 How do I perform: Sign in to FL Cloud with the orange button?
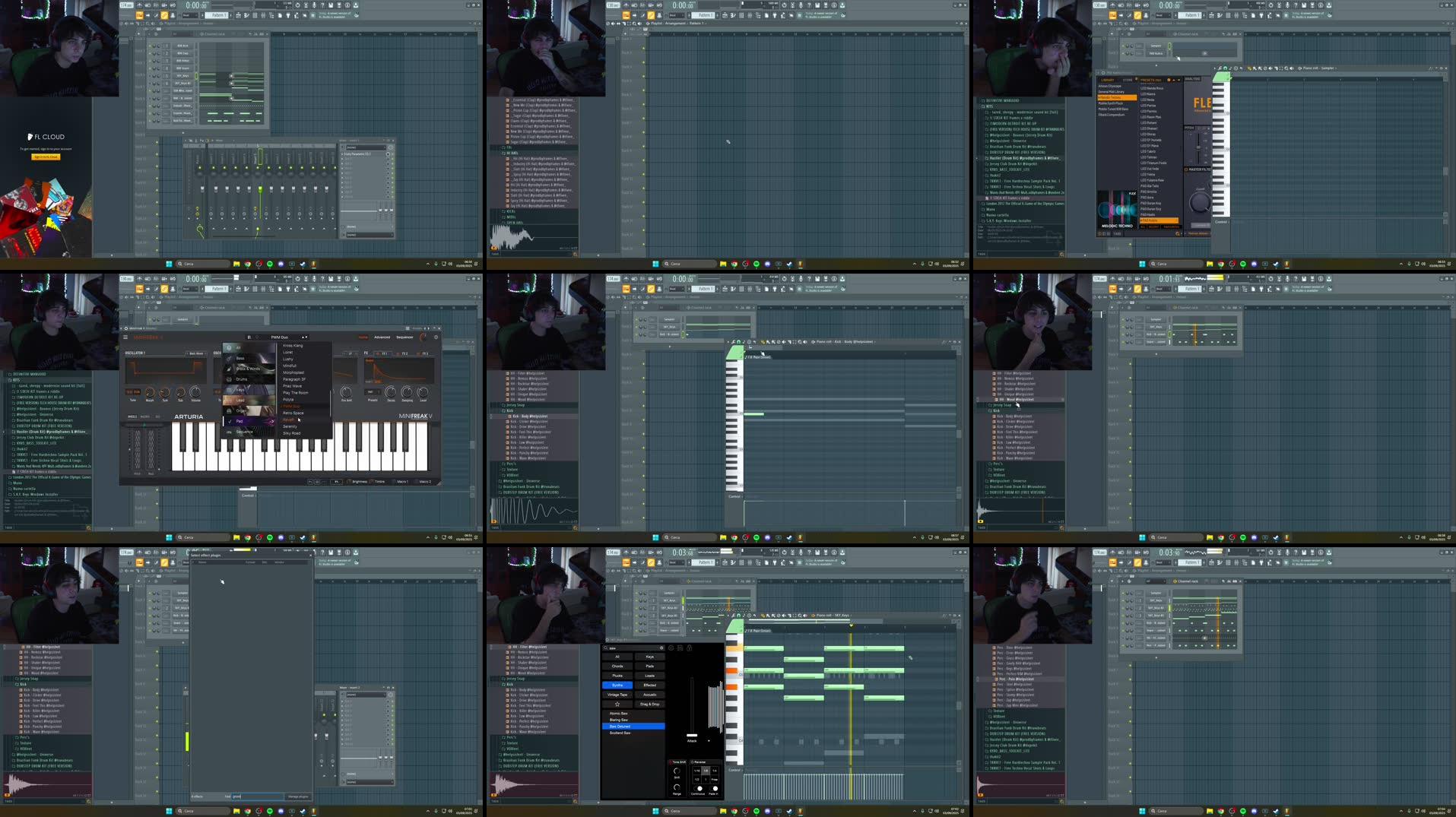(46, 157)
